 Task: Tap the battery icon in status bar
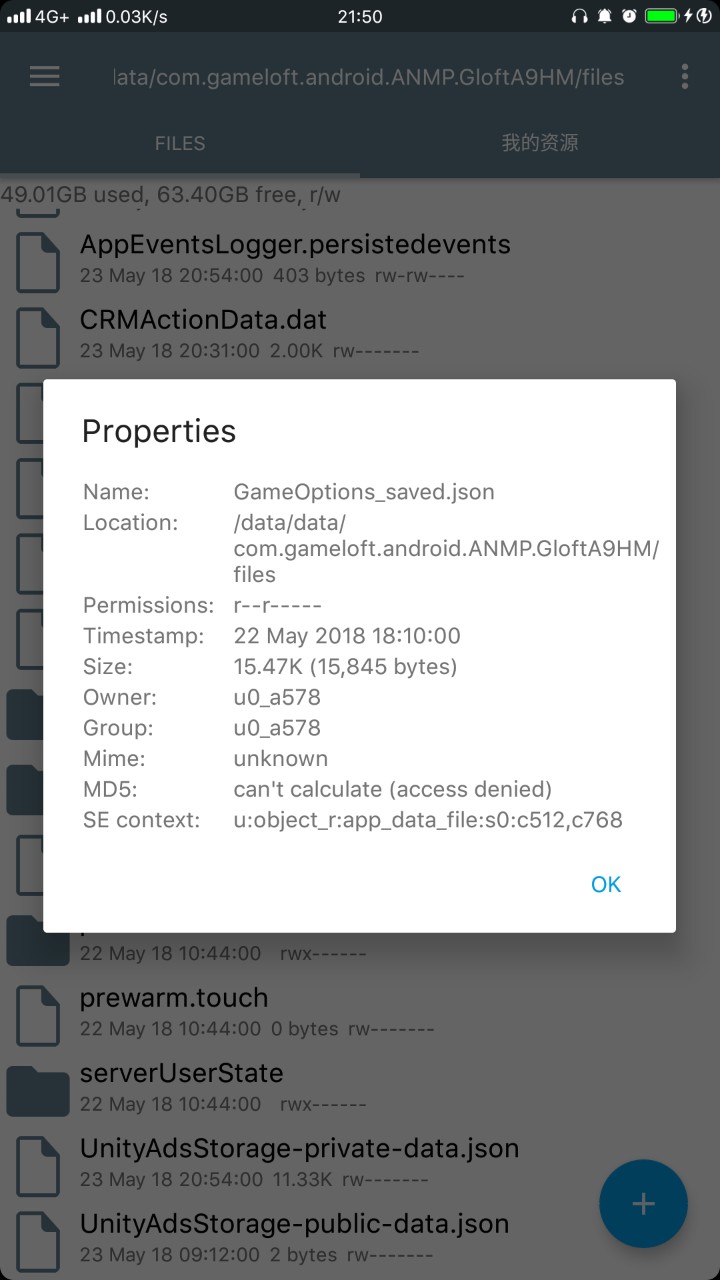tap(662, 16)
